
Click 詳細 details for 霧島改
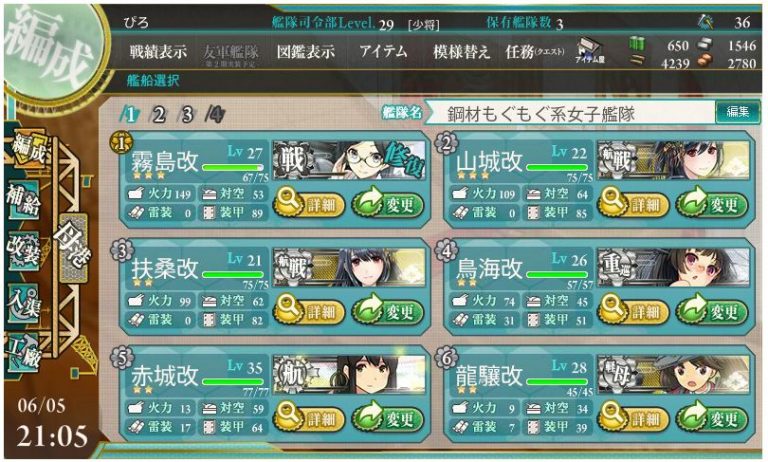309,204
